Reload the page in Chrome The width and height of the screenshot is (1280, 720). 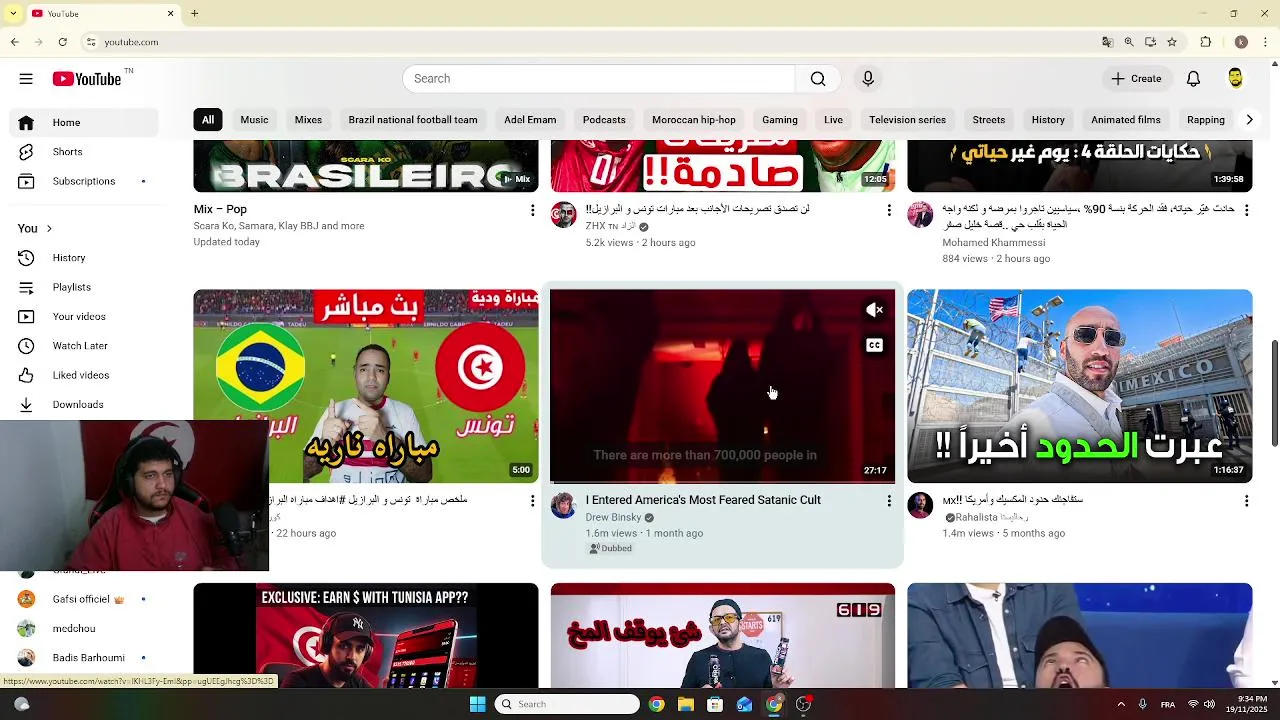click(x=62, y=42)
